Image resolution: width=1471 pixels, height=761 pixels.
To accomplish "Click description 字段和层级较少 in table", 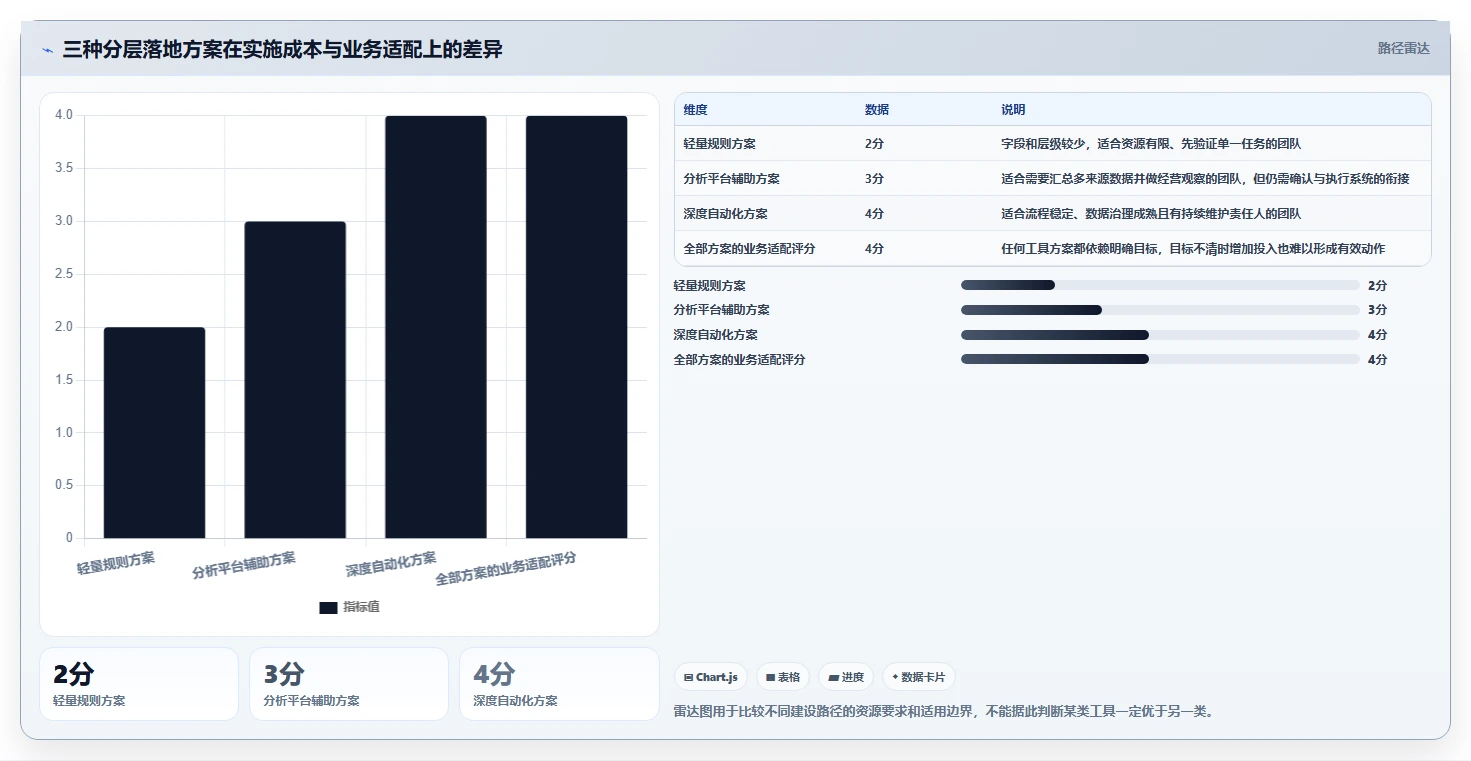I will coord(1151,144).
